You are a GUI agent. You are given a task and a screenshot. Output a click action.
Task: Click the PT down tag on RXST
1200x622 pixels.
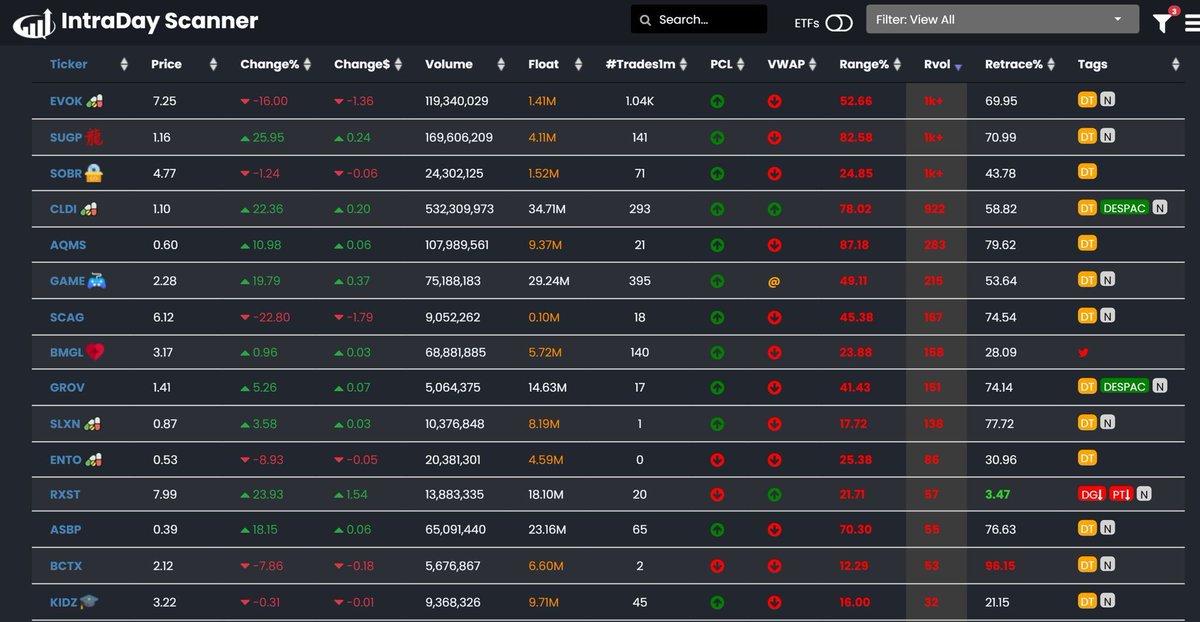[1121, 494]
